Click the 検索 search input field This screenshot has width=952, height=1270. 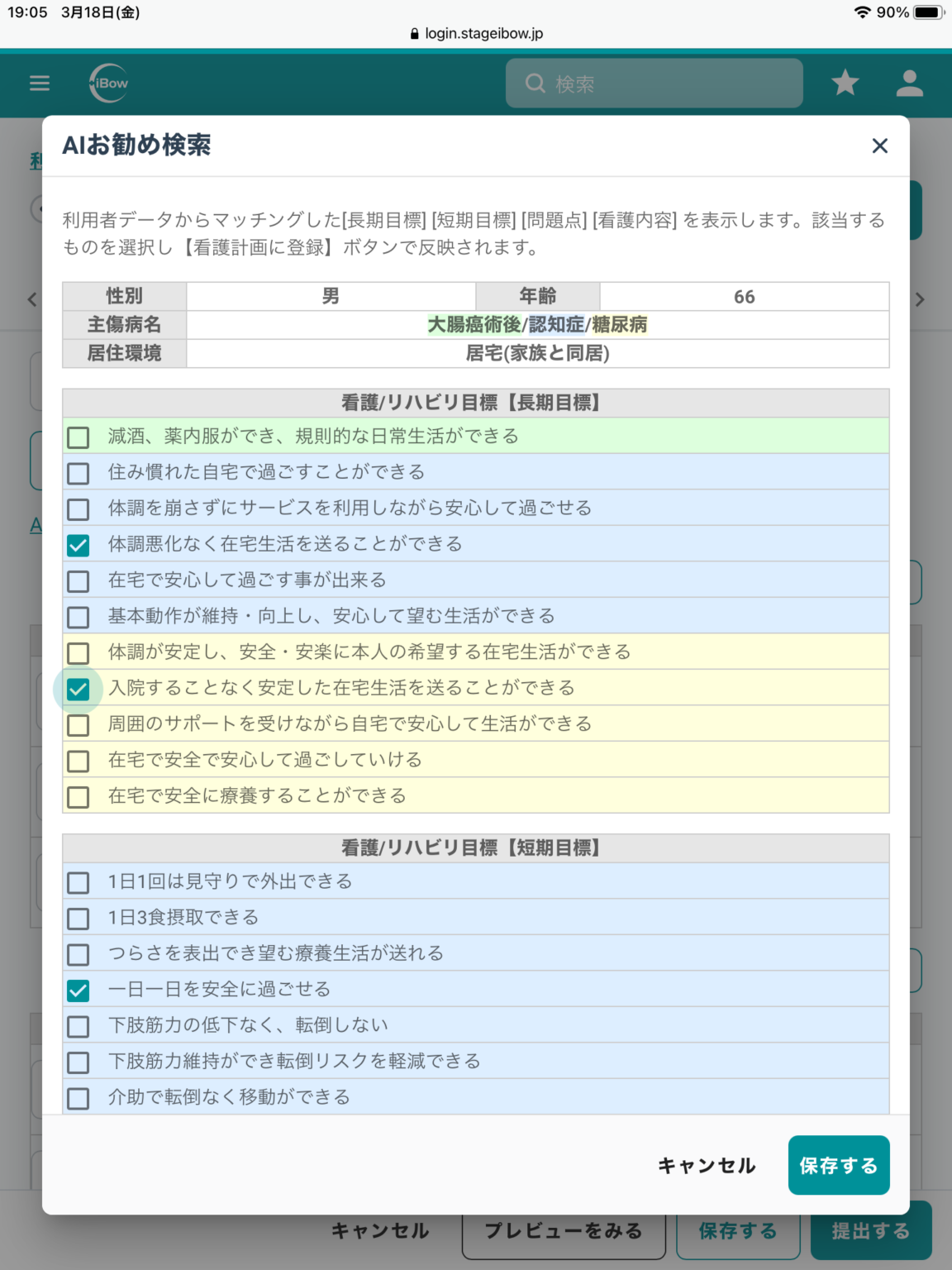click(x=653, y=83)
